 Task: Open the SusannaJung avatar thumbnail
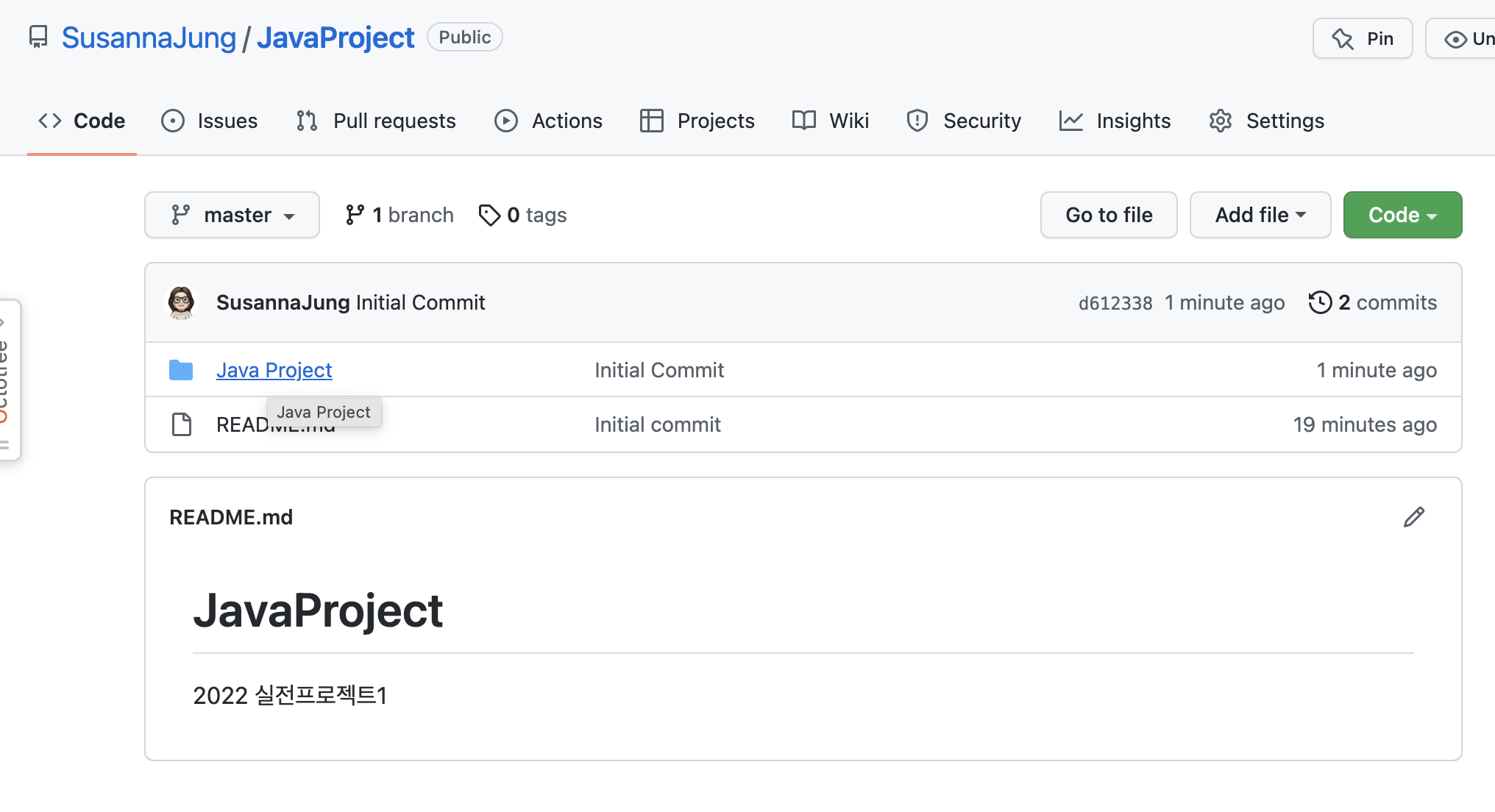(181, 302)
